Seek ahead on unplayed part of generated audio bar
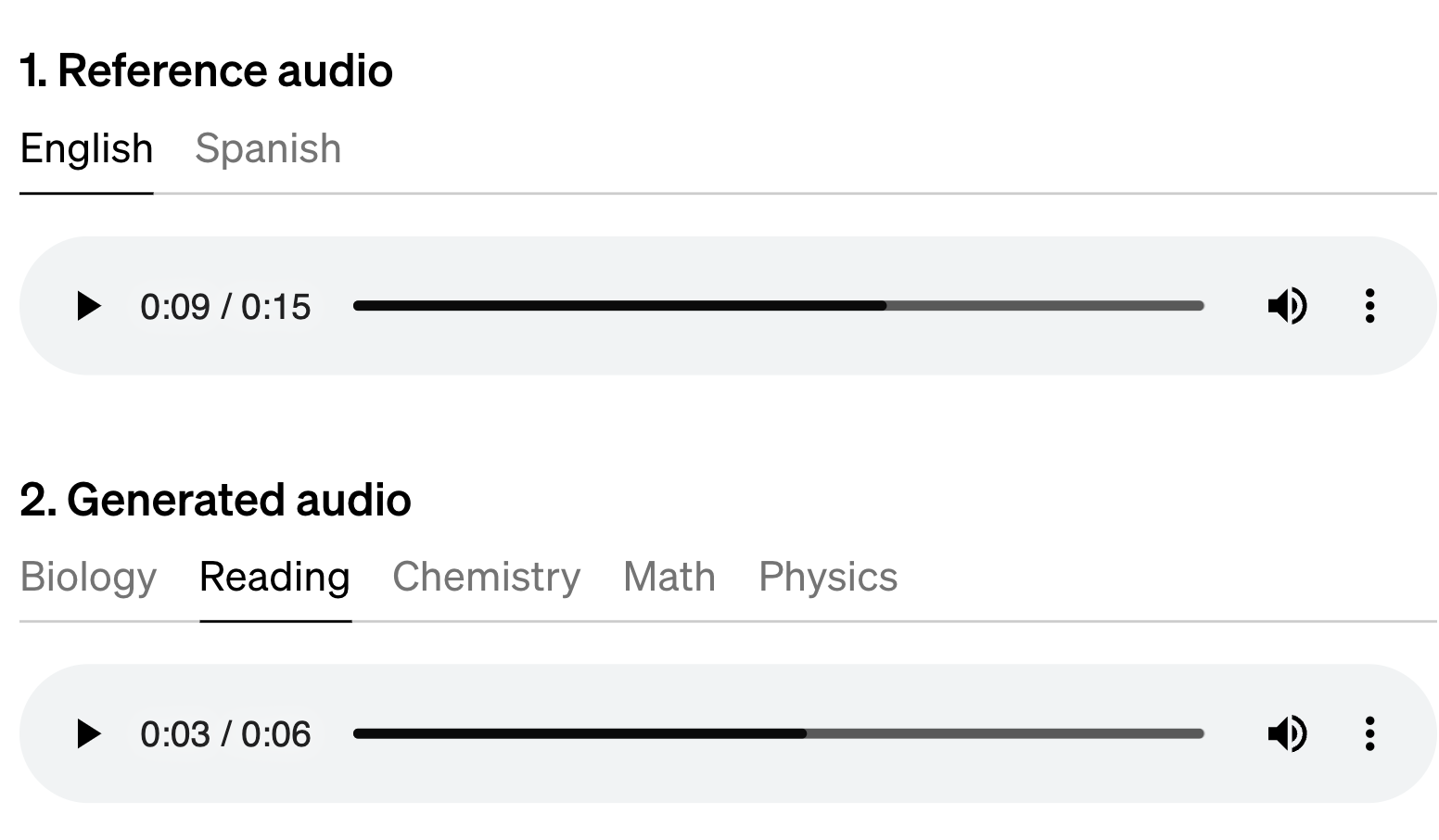Screen dimensions: 1439x840 (1005, 733)
